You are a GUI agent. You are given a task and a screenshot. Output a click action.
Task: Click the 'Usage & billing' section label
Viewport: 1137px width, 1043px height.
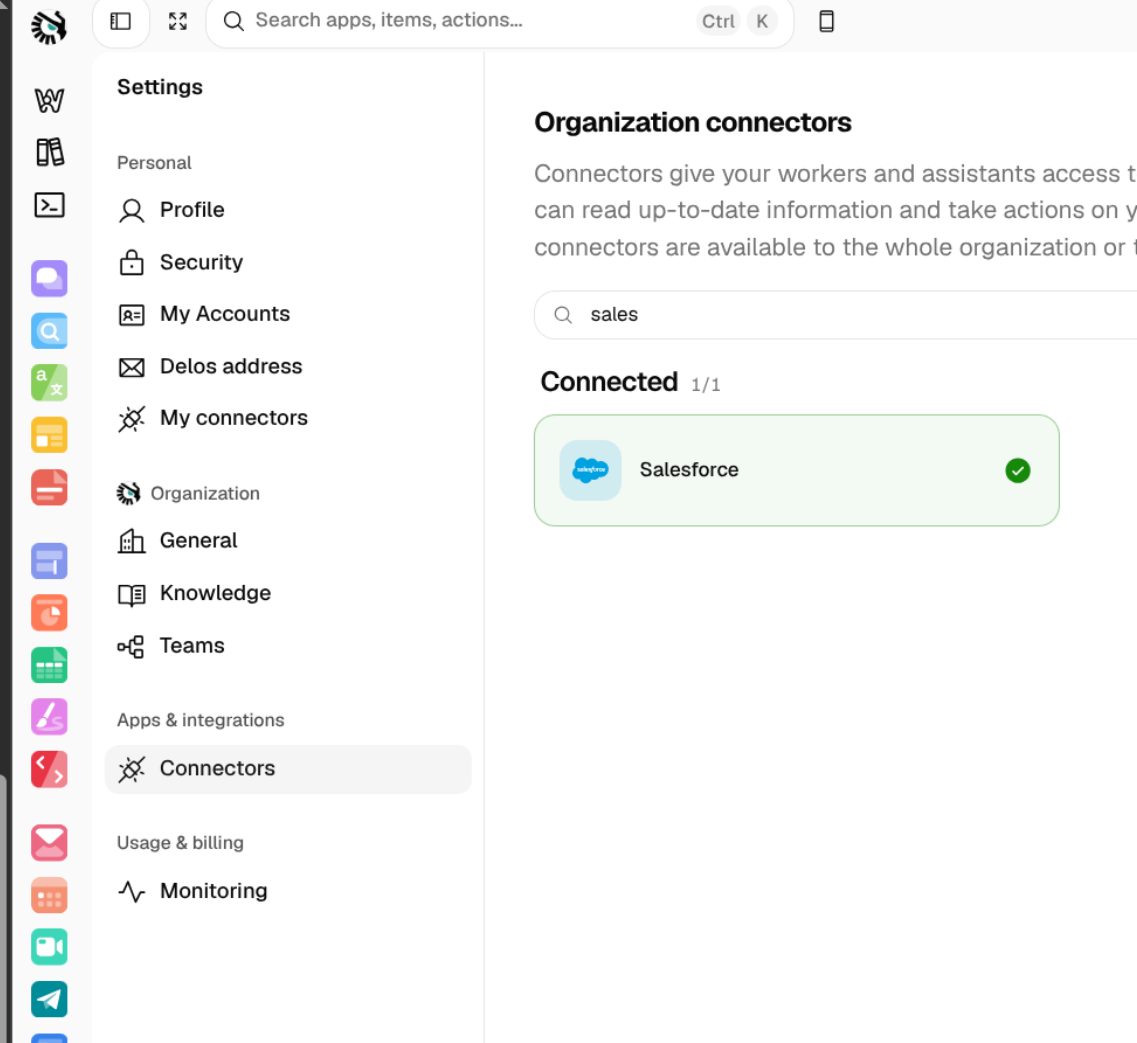[x=181, y=843]
